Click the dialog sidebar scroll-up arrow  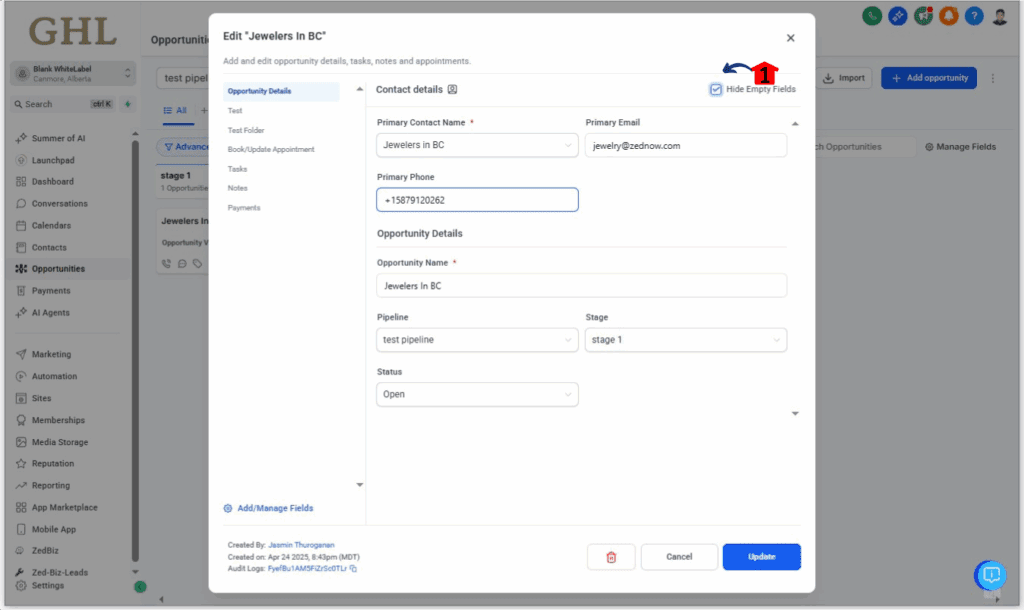pyautogui.click(x=359, y=89)
